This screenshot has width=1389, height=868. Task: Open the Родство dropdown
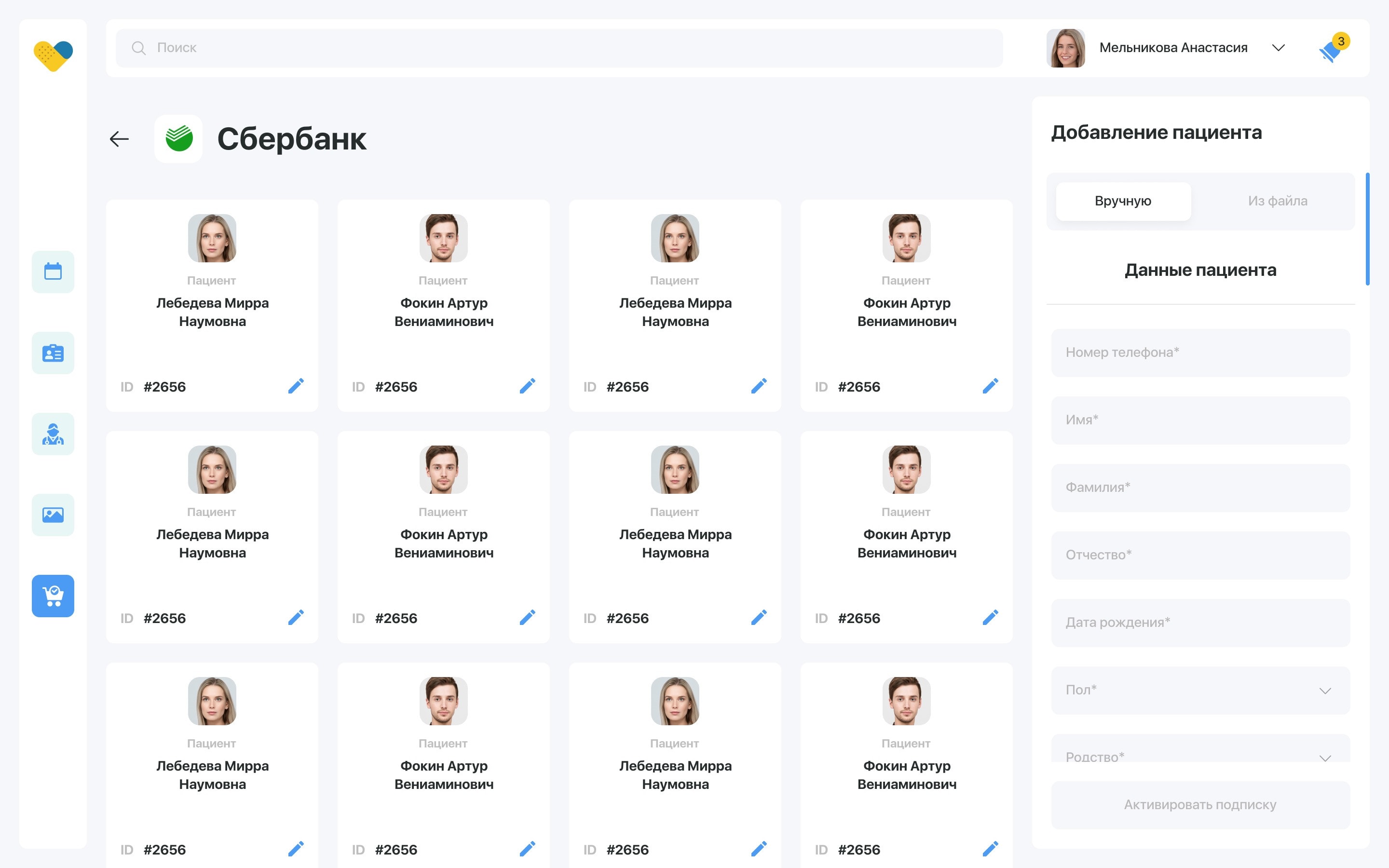1201,748
